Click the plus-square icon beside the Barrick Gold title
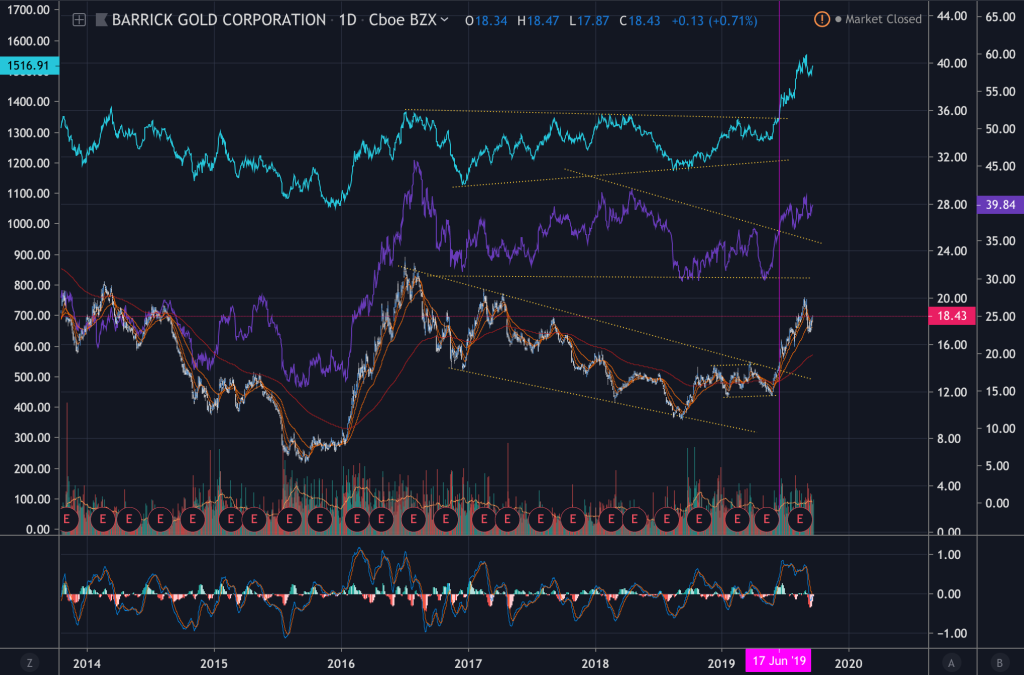This screenshot has width=1024, height=675. 79,20
